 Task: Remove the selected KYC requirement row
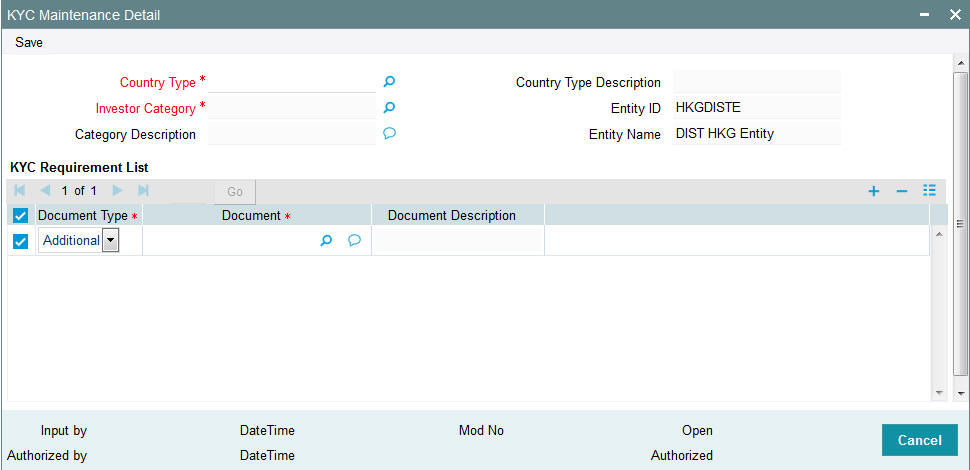point(902,192)
